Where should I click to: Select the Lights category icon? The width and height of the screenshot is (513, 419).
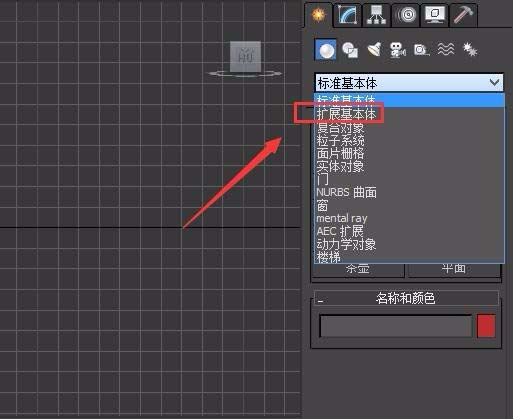374,50
